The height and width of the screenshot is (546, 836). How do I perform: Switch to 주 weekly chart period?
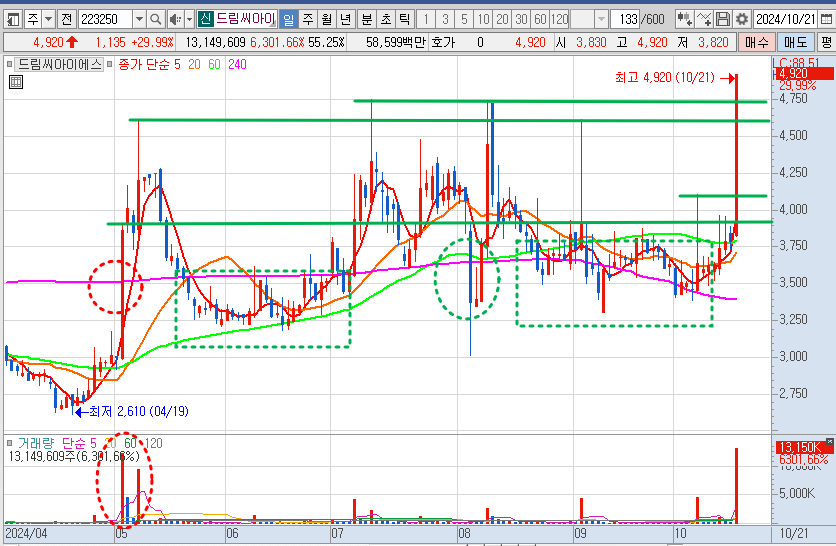click(308, 20)
